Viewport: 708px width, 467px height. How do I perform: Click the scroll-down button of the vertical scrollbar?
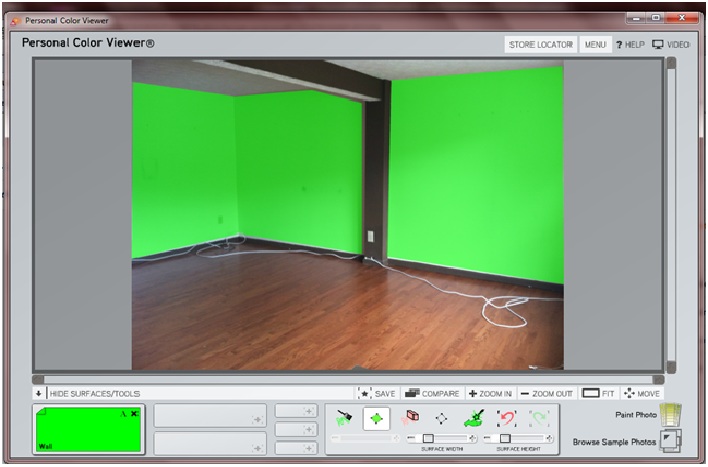pyautogui.click(x=671, y=367)
